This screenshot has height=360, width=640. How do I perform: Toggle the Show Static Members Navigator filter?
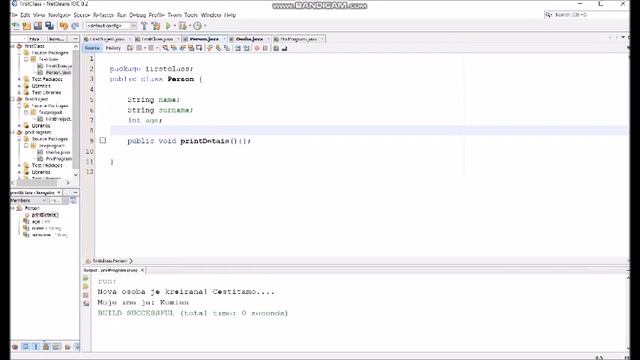click(36, 347)
